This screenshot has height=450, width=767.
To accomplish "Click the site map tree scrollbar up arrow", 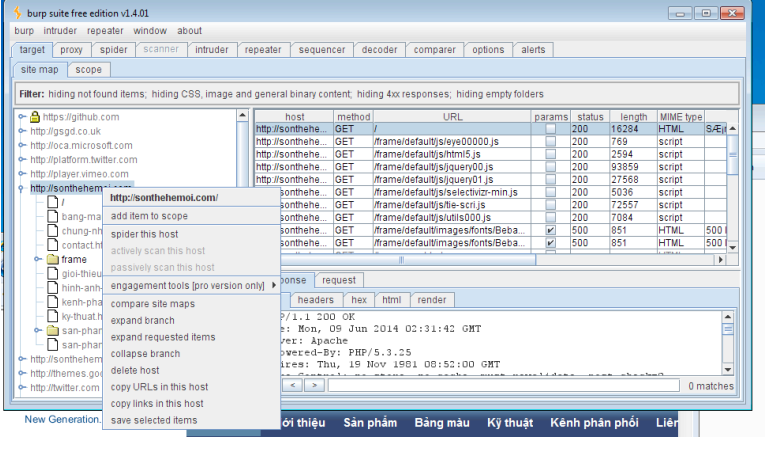I will [x=243, y=115].
